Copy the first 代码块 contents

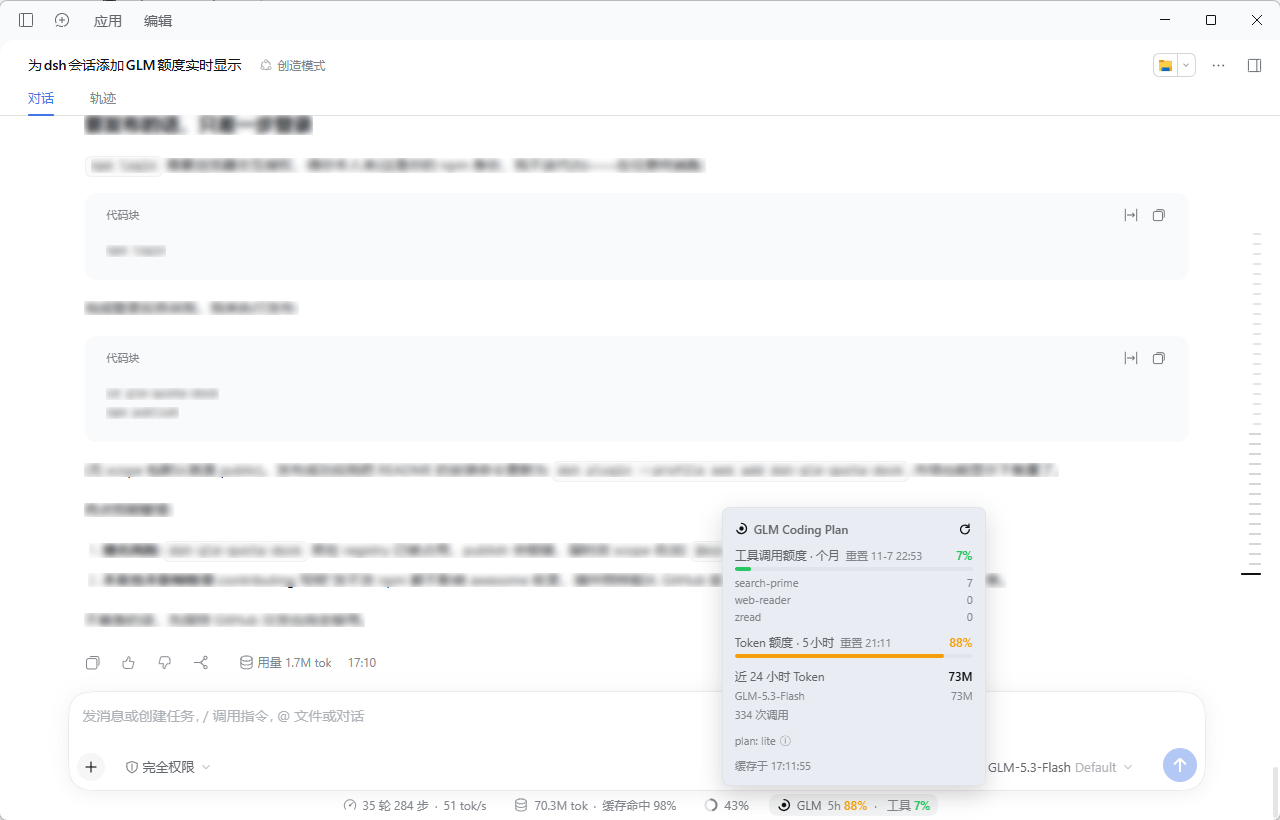[x=1159, y=215]
